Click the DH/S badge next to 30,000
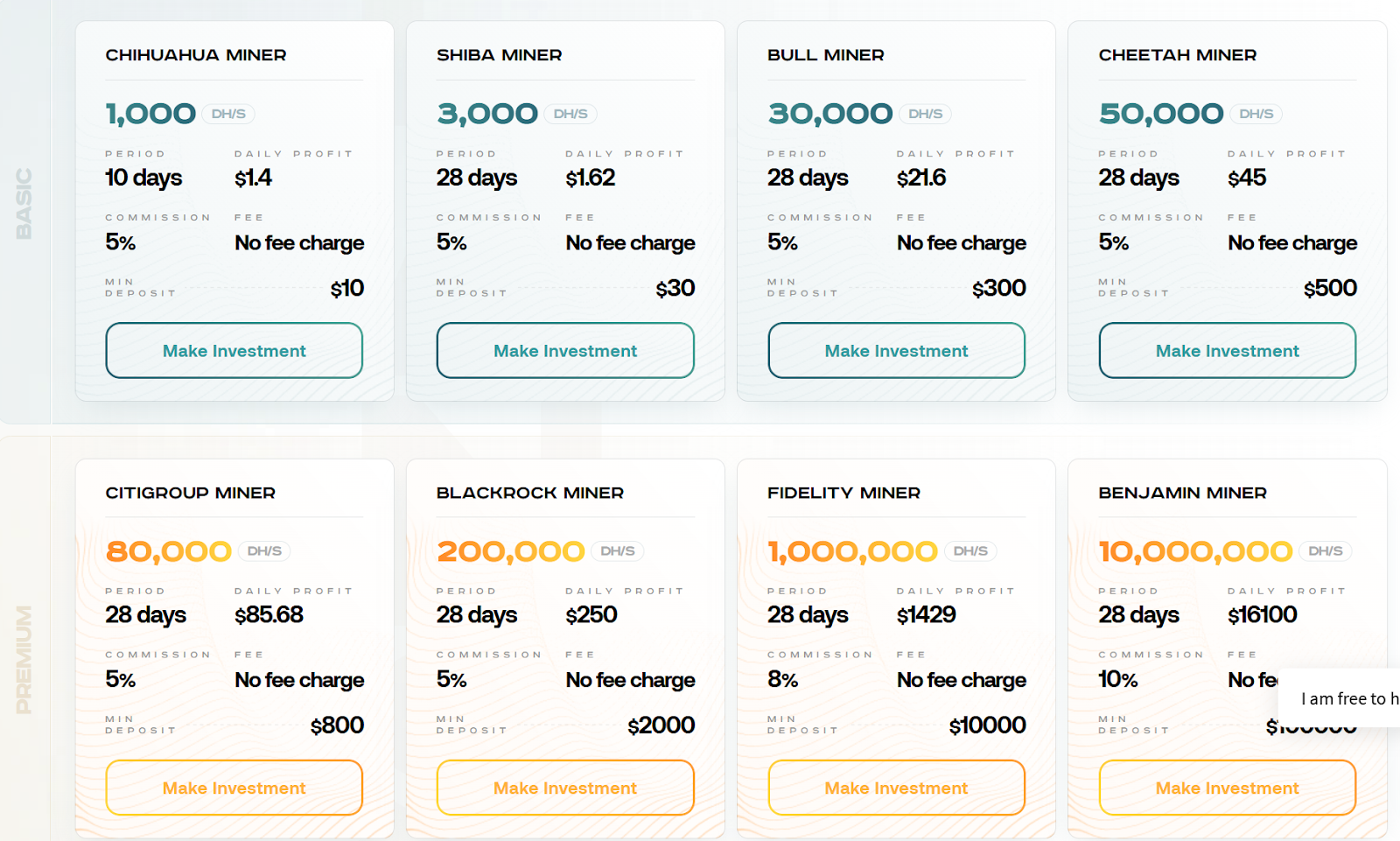The height and width of the screenshot is (841, 1400). tap(925, 114)
